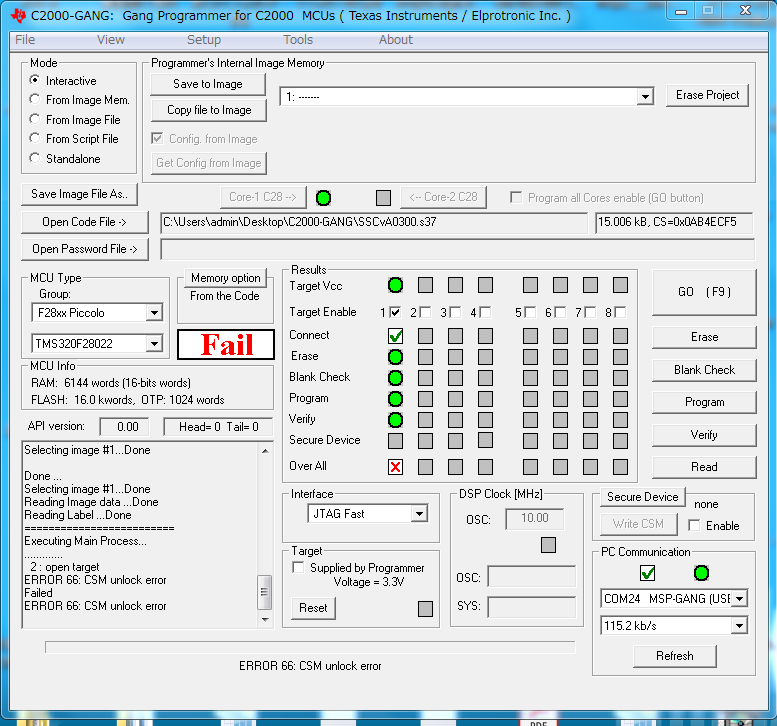Open the 115.2 kb/s baud rate dropdown

tap(739, 626)
